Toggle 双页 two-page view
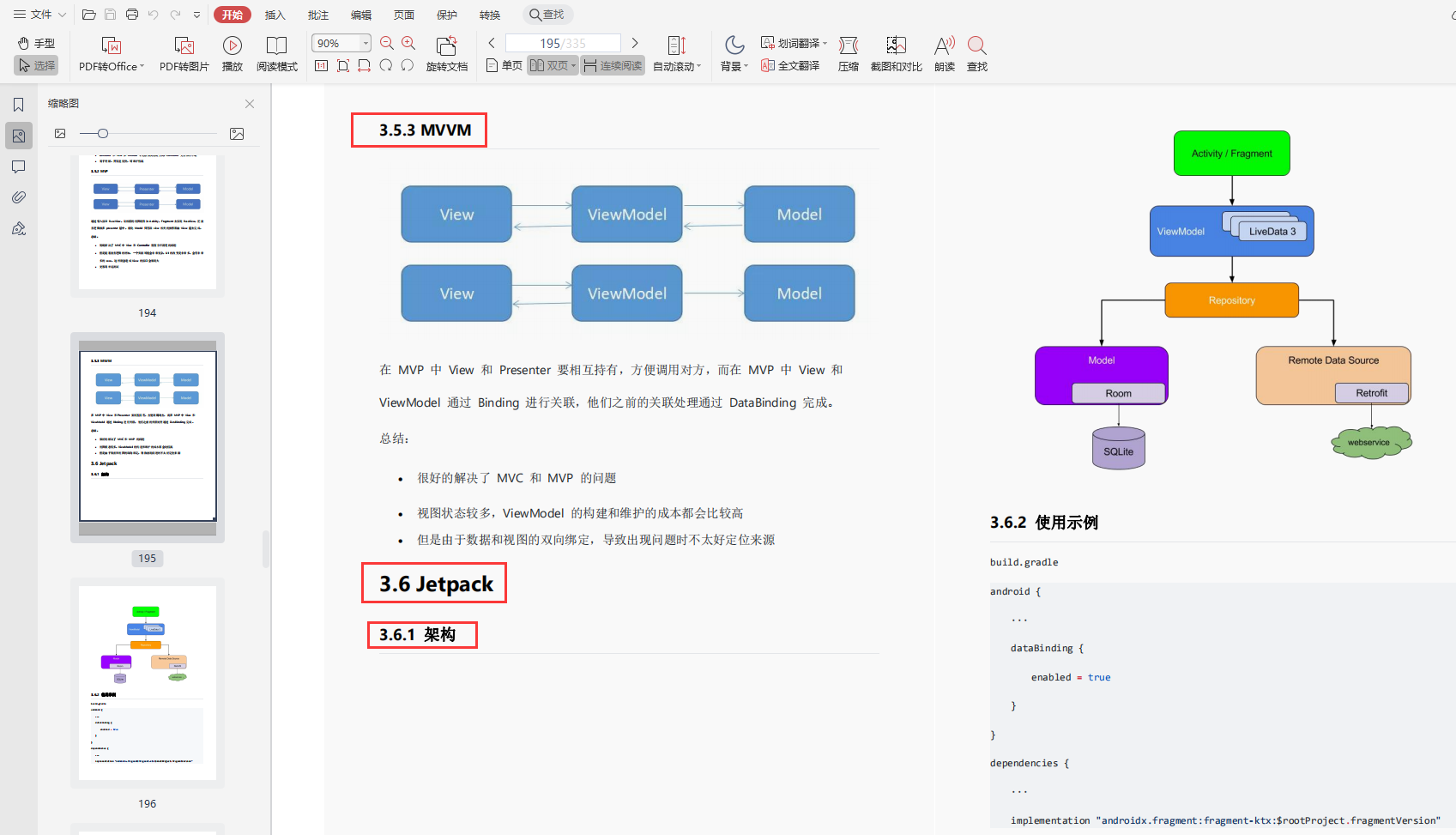The height and width of the screenshot is (835, 1456). 552,66
